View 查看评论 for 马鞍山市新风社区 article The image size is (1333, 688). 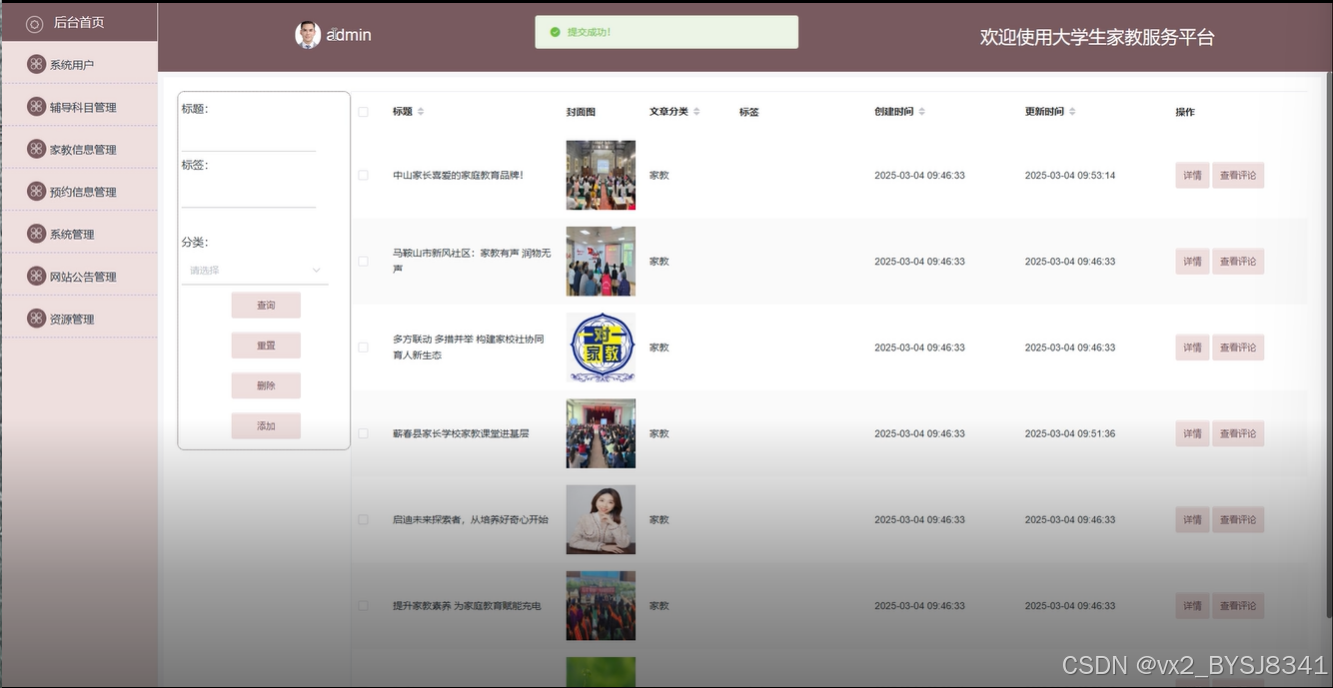1238,261
